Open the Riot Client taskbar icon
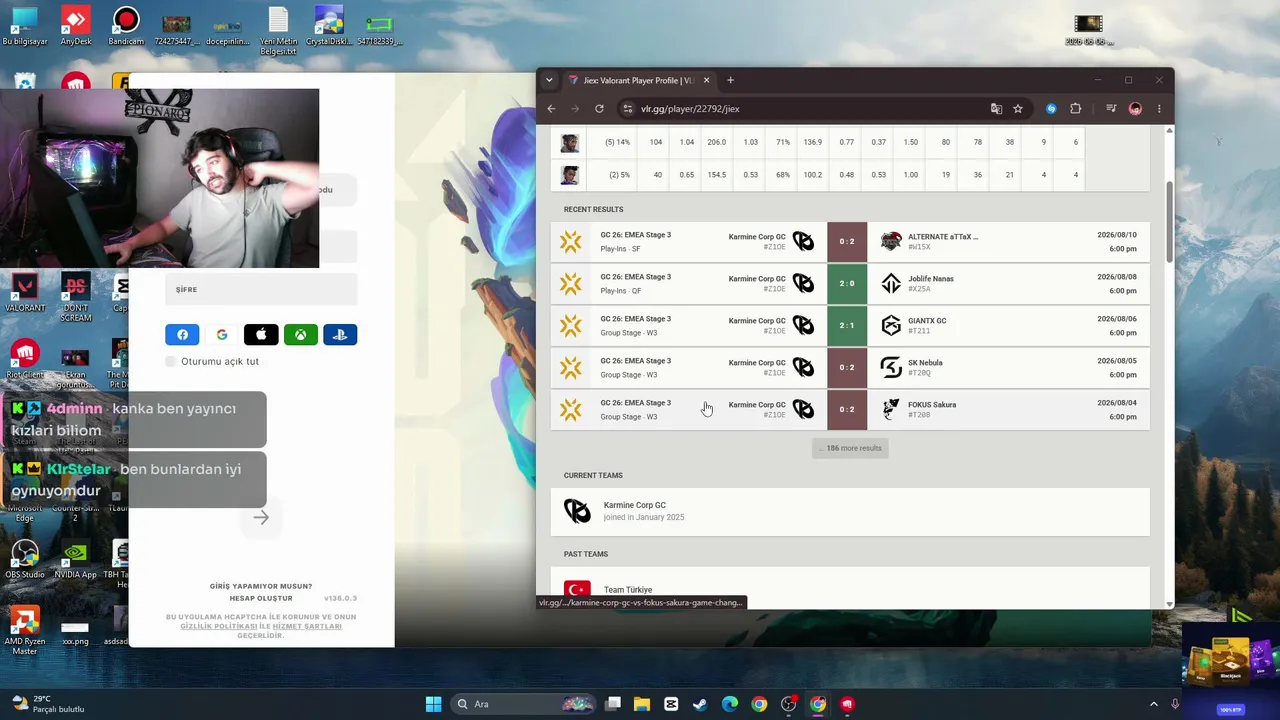 coord(848,704)
